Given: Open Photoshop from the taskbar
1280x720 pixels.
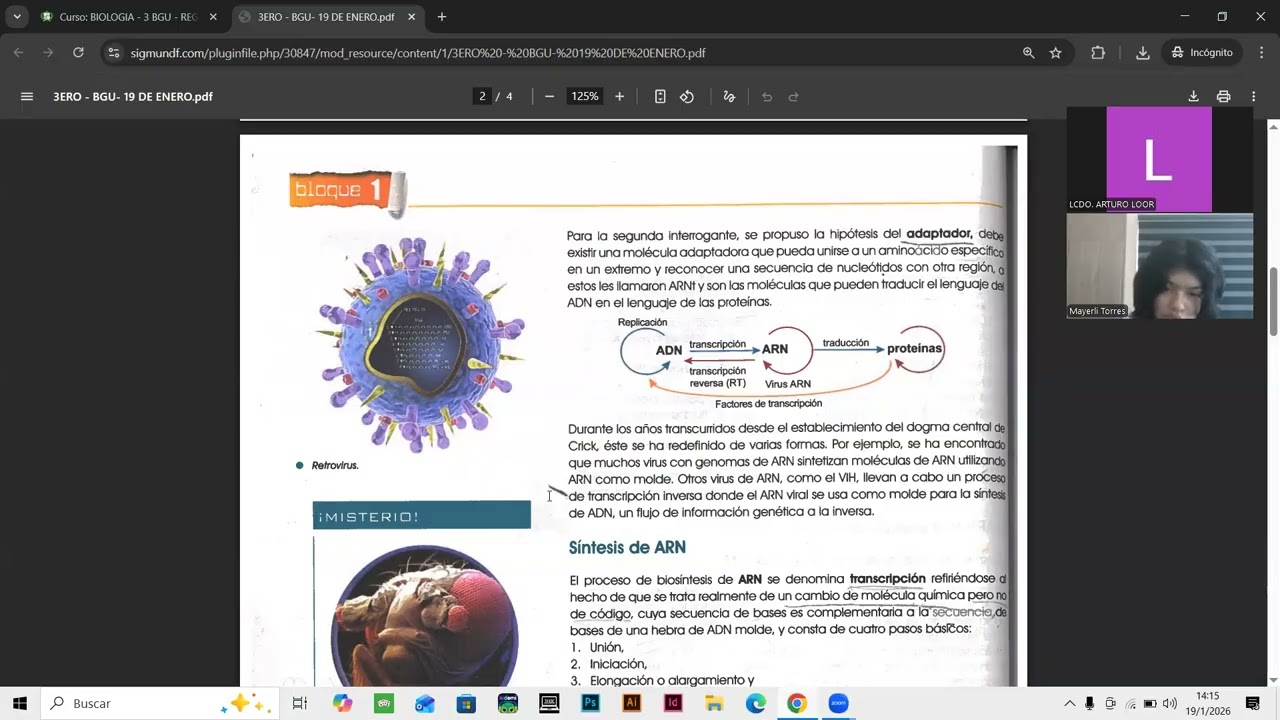Looking at the screenshot, I should pos(590,703).
